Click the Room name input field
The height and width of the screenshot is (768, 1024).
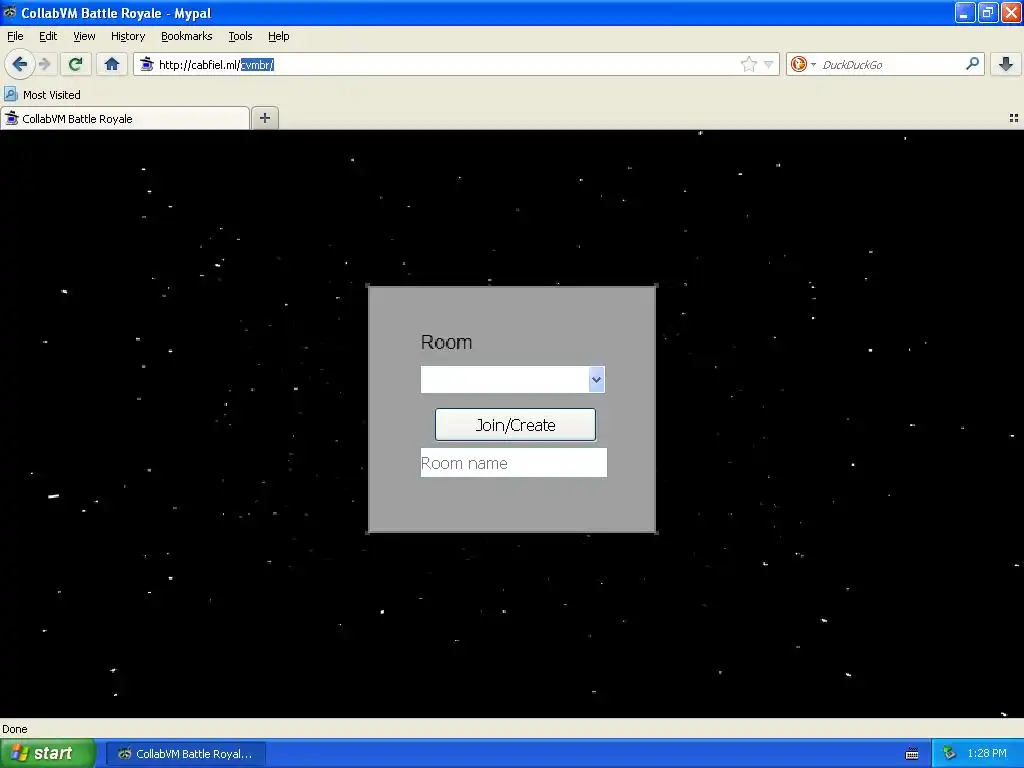pos(513,462)
